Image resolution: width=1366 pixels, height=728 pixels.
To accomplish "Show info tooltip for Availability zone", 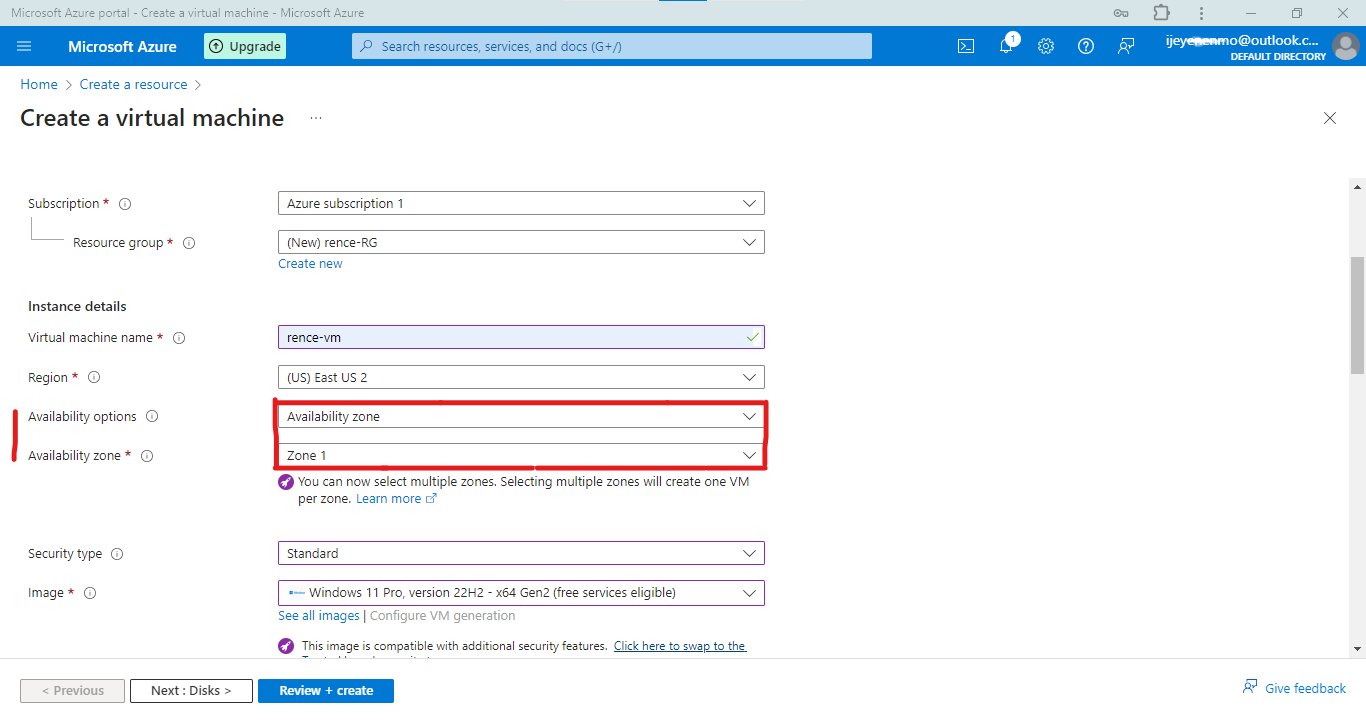I will [147, 456].
